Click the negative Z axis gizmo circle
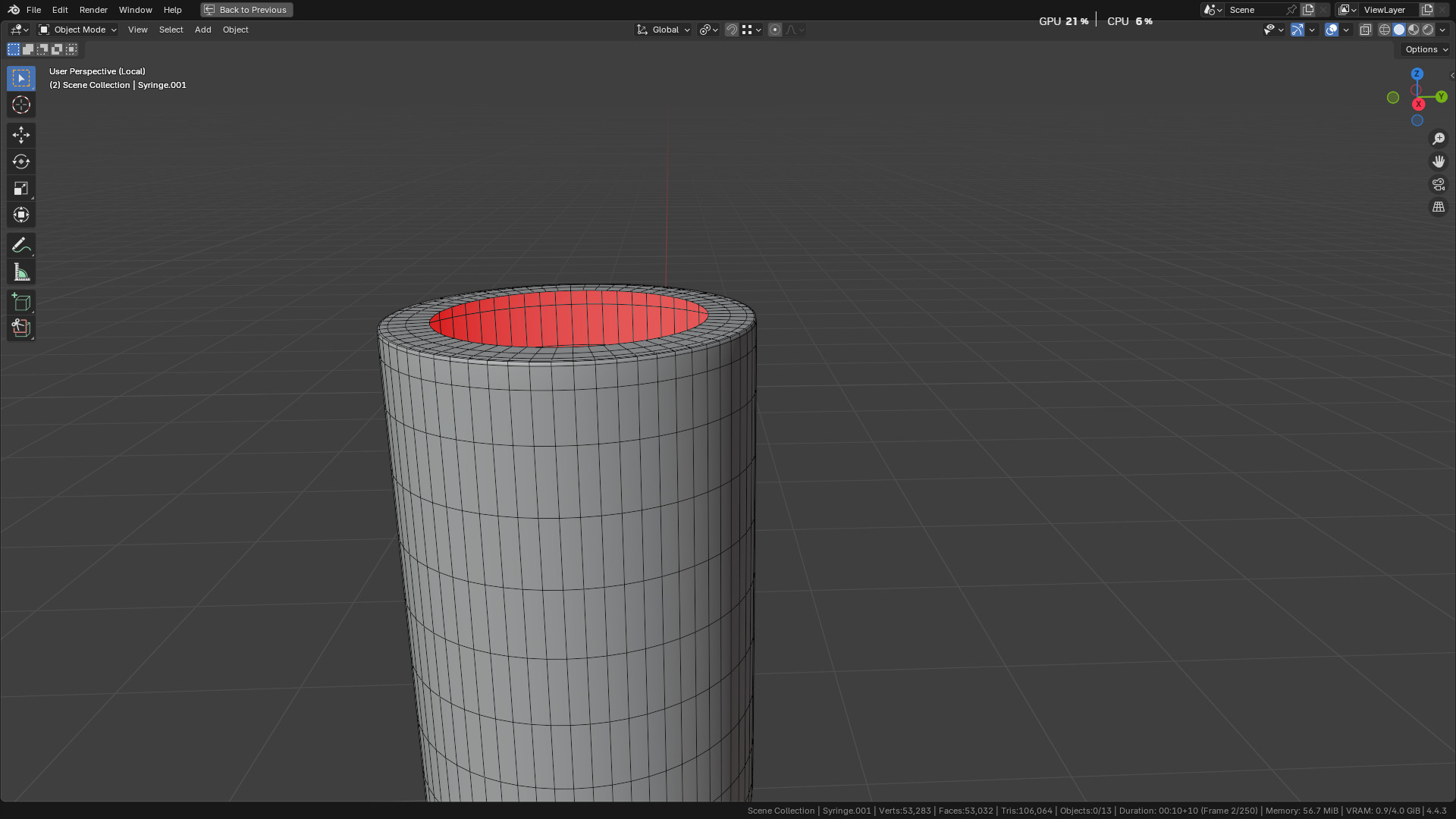The height and width of the screenshot is (819, 1456). coord(1417,121)
